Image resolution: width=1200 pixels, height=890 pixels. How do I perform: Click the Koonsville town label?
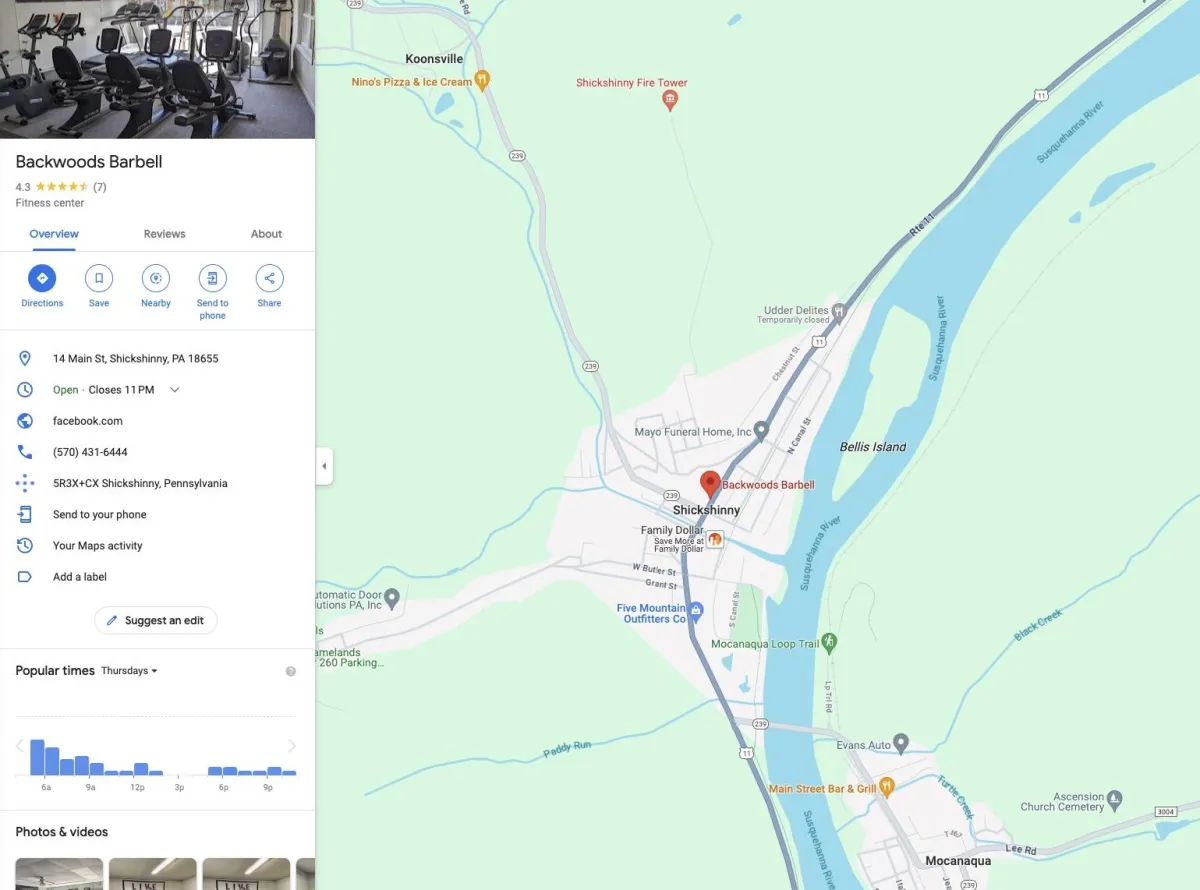pyautogui.click(x=434, y=59)
